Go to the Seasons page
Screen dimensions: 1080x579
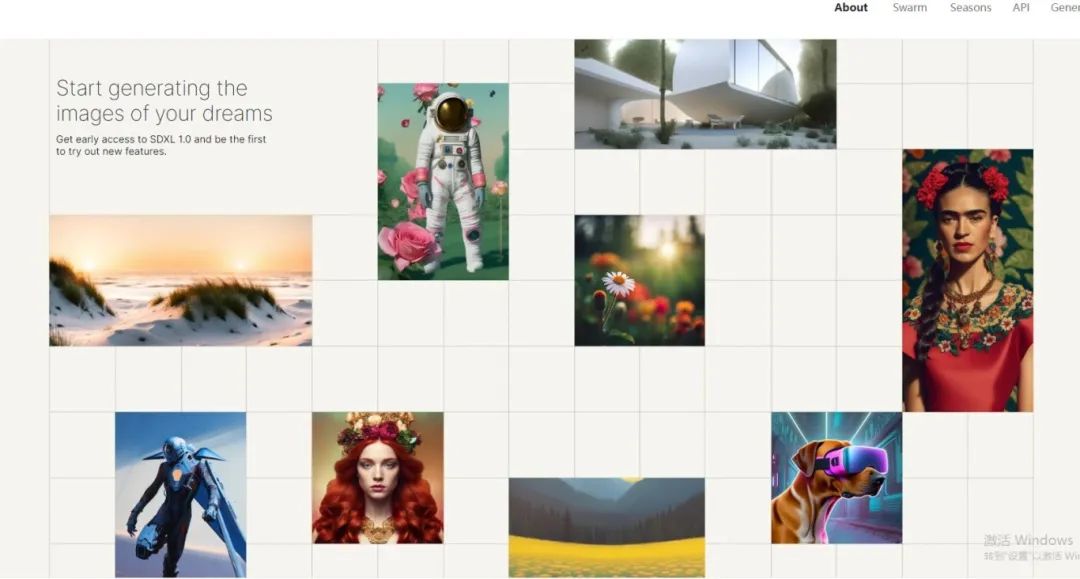point(970,8)
